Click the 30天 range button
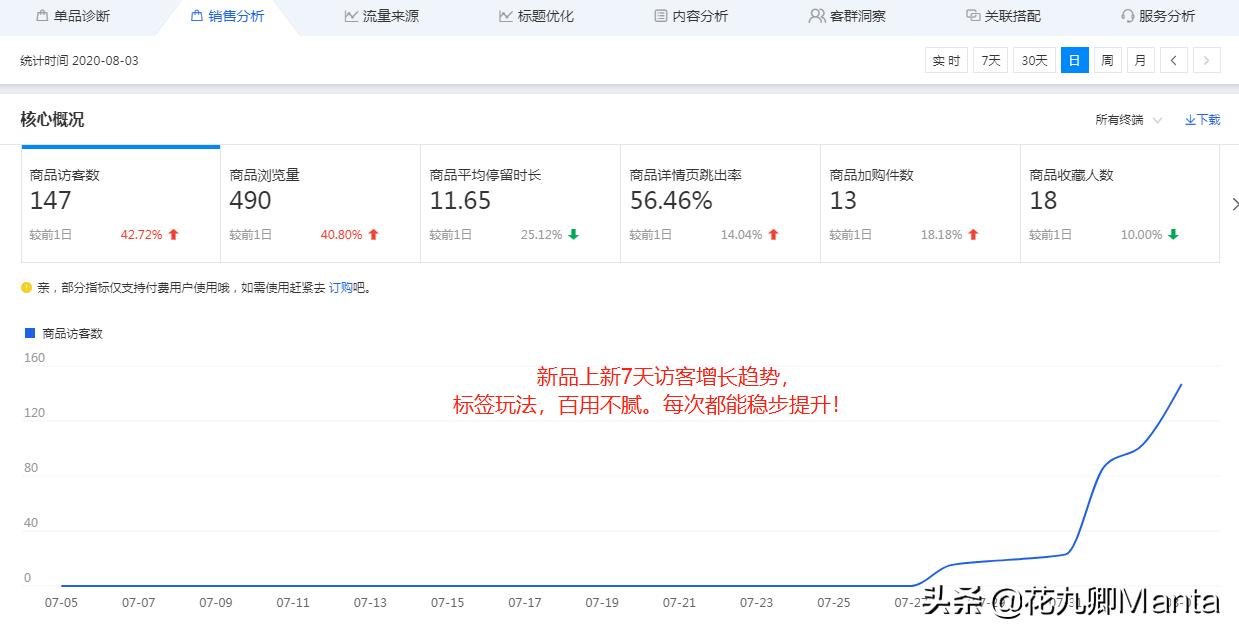Screen dimensions: 1239x635 click(1033, 60)
